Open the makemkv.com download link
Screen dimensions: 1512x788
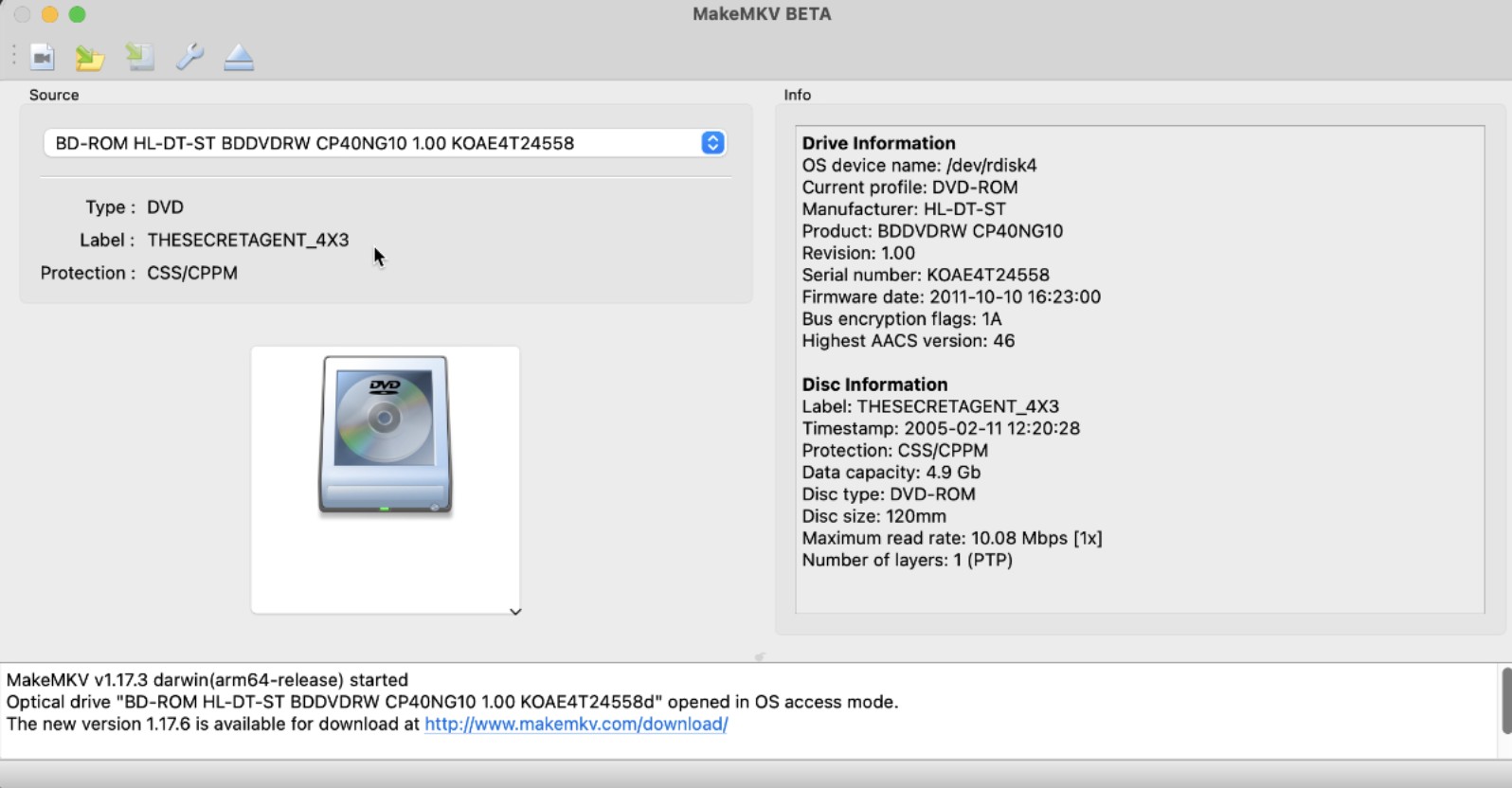pos(576,724)
